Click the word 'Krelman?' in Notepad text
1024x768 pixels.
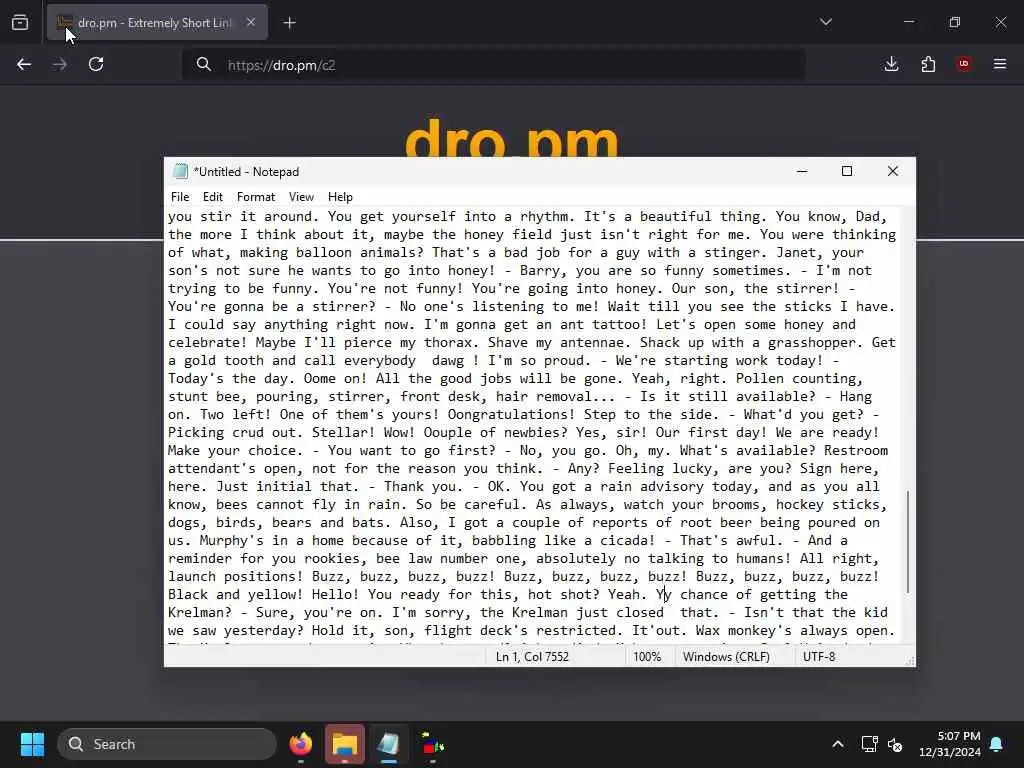pyautogui.click(x=199, y=613)
